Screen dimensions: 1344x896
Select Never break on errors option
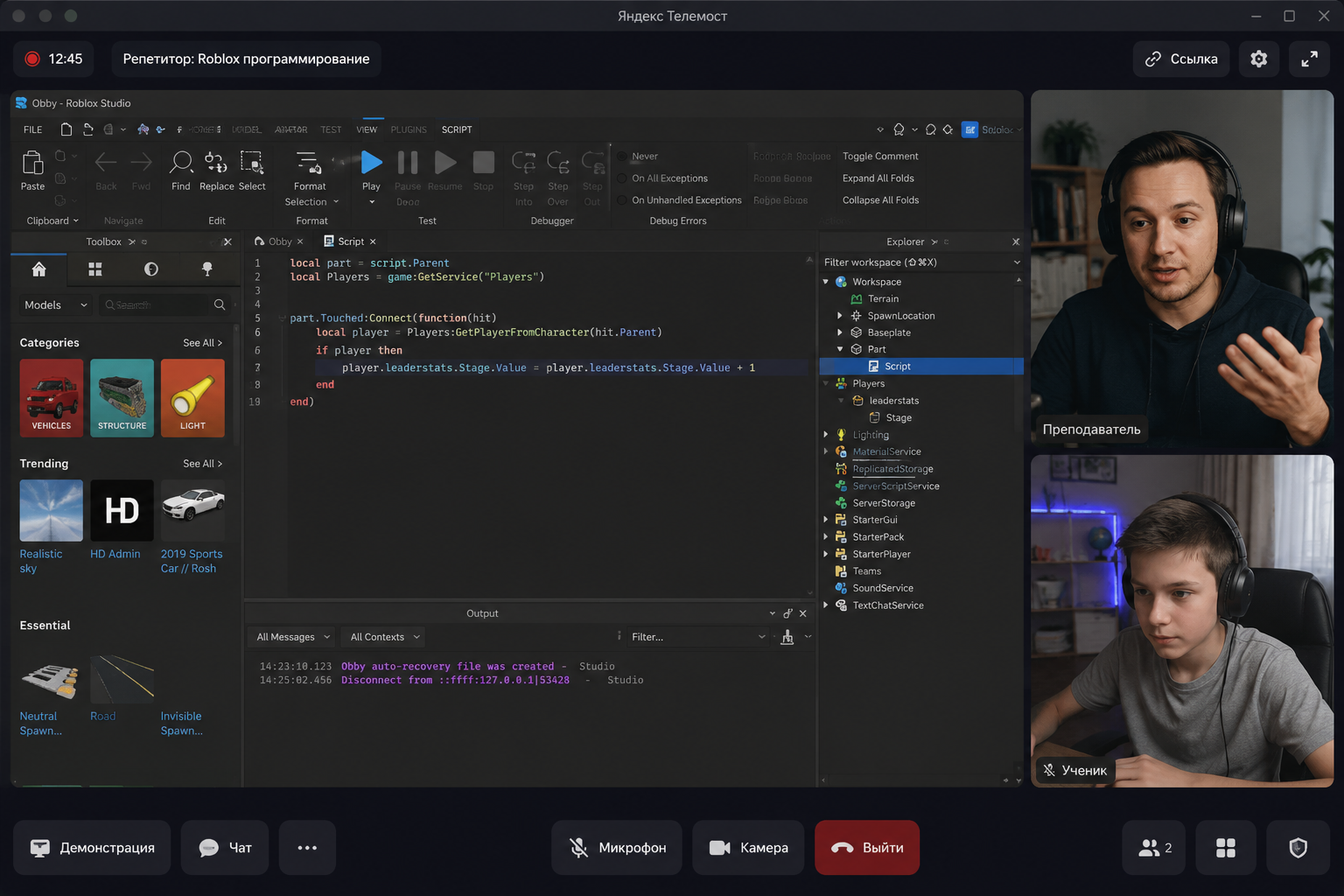[x=637, y=157]
